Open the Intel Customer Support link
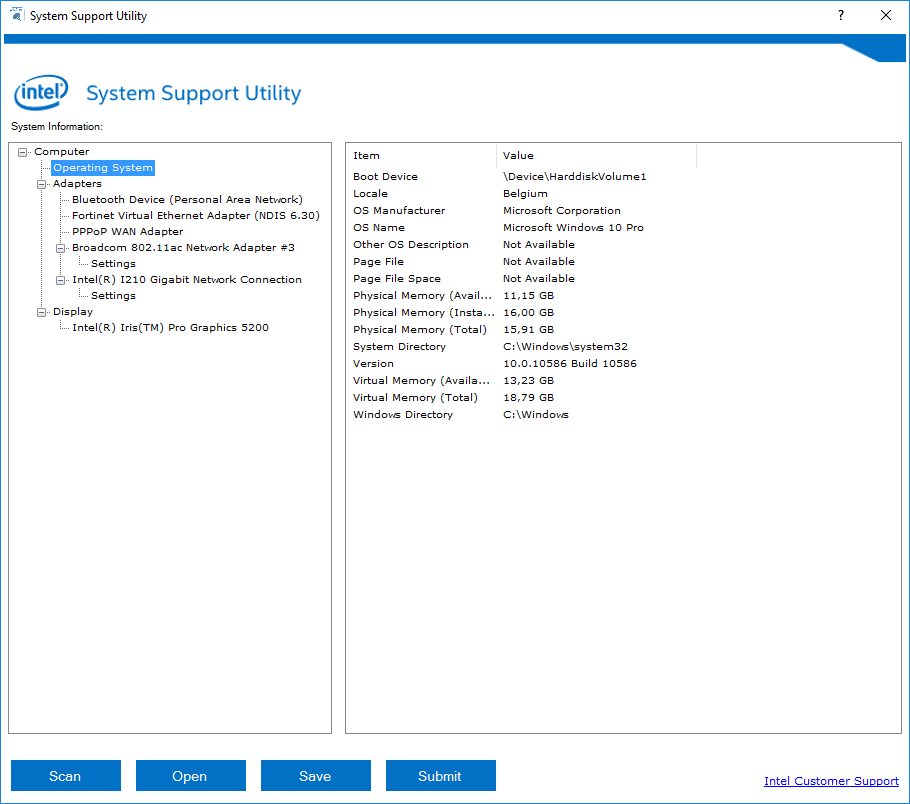Image resolution: width=910 pixels, height=804 pixels. tap(831, 781)
